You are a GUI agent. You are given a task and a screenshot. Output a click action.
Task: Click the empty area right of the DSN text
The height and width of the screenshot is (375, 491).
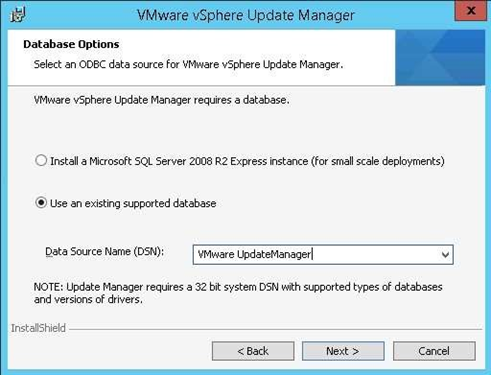point(375,255)
